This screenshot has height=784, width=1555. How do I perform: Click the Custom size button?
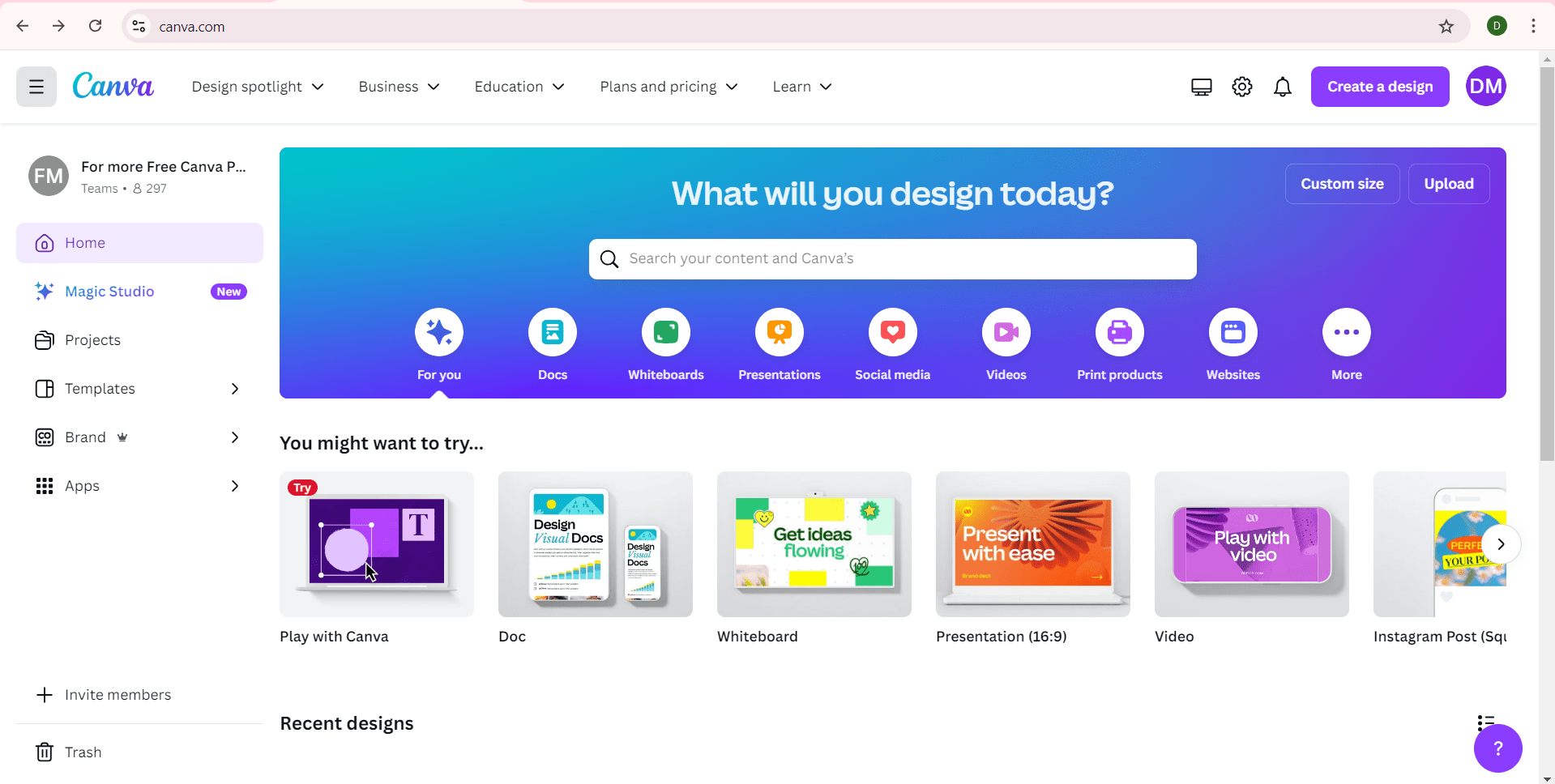[x=1341, y=184]
